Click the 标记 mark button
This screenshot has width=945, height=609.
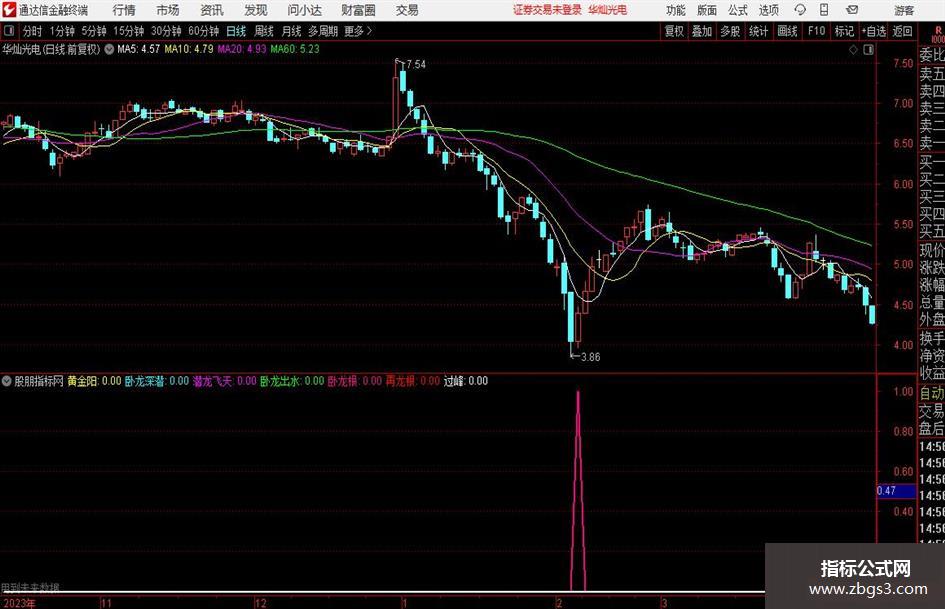click(844, 31)
